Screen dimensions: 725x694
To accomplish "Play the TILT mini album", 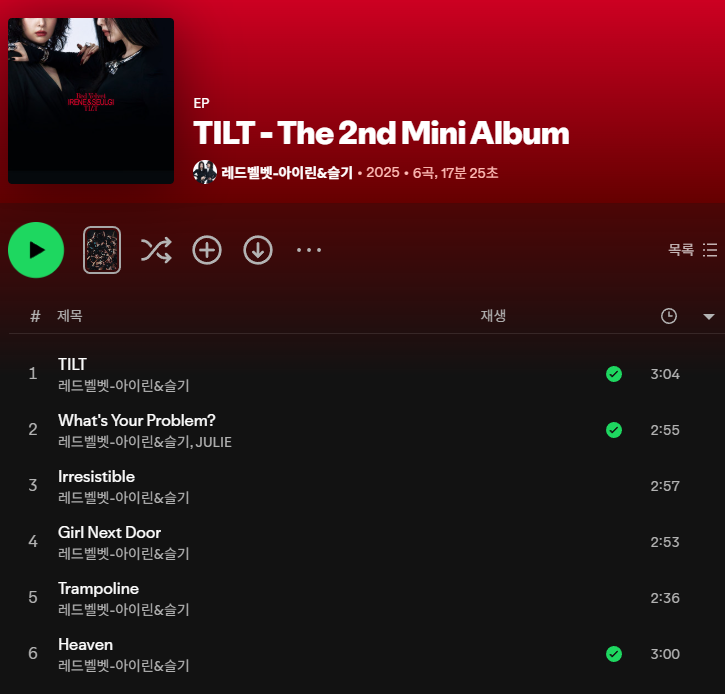I will [x=36, y=250].
